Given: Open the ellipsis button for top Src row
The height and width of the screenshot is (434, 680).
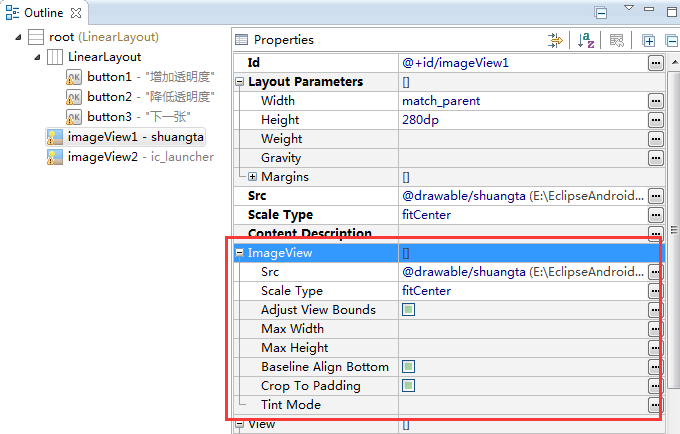Looking at the screenshot, I should (656, 196).
